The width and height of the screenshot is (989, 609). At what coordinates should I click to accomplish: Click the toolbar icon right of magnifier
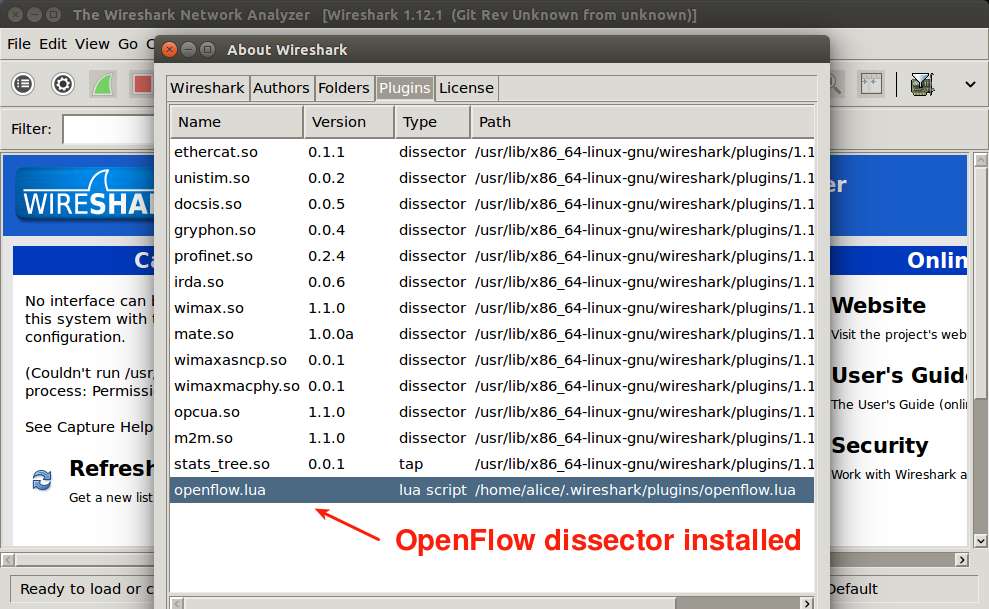click(x=871, y=84)
